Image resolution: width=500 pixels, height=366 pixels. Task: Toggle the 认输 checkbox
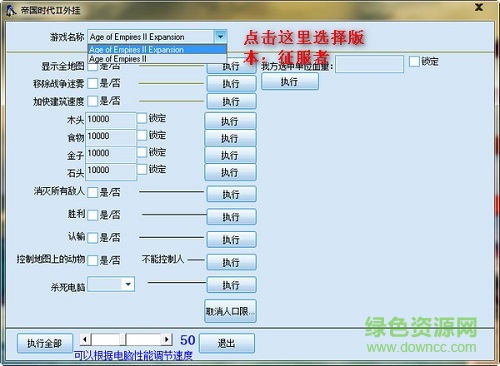(92, 238)
